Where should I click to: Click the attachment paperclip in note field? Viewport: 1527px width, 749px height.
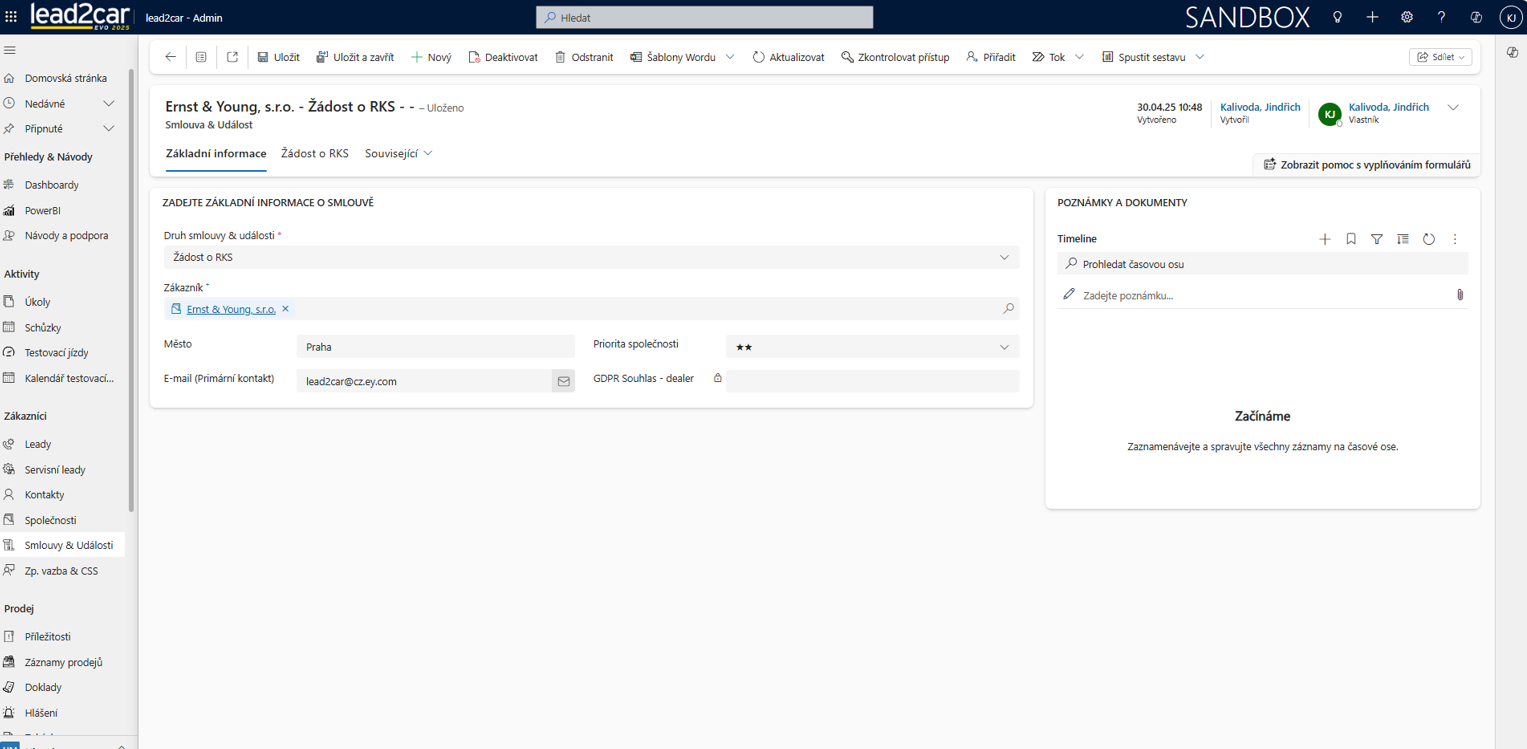tap(1459, 295)
